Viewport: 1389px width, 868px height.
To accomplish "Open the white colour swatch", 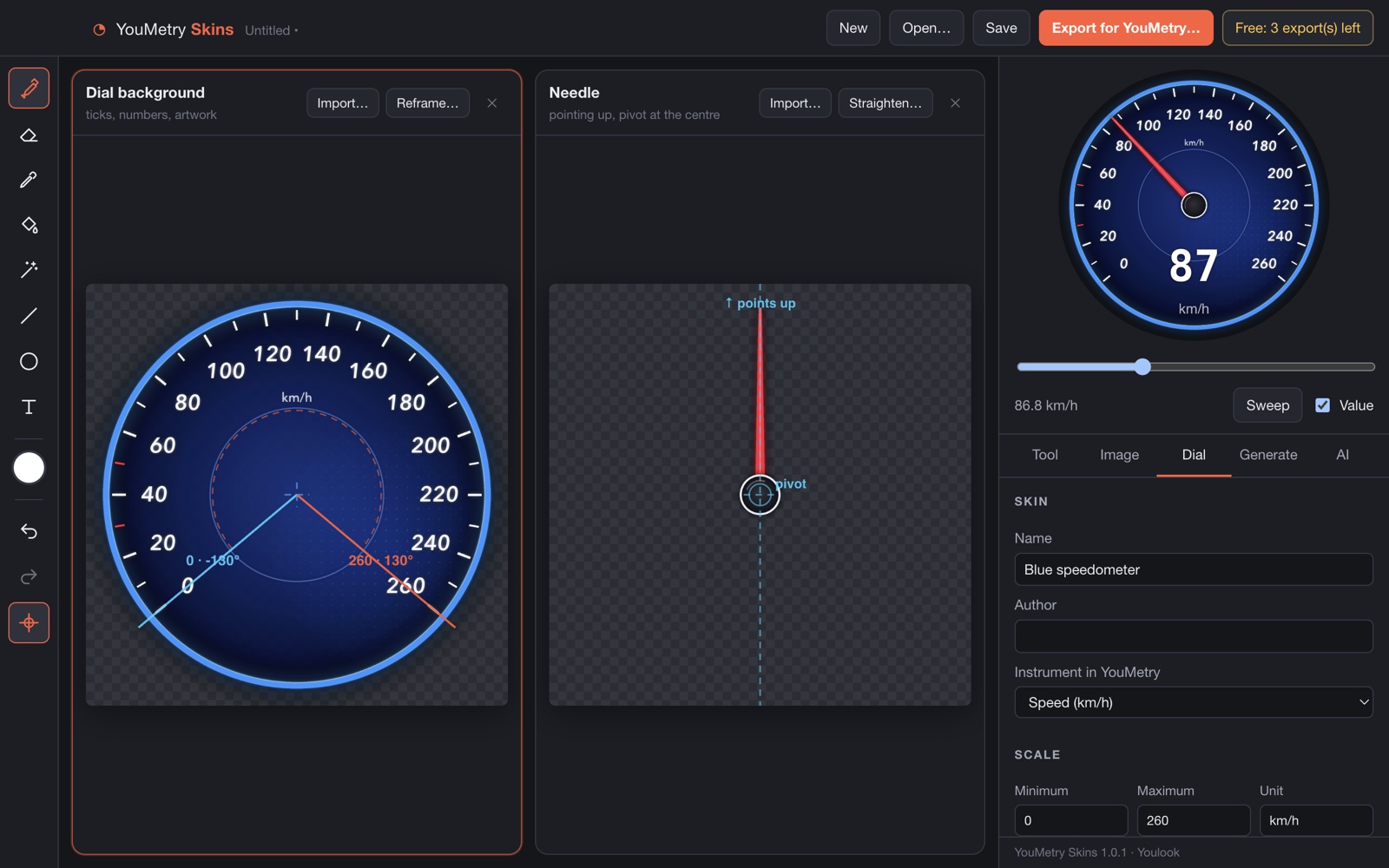I will pyautogui.click(x=29, y=468).
